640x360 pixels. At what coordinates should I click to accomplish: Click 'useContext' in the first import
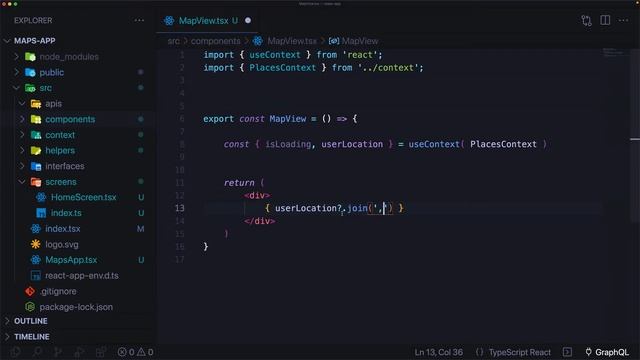pos(275,55)
